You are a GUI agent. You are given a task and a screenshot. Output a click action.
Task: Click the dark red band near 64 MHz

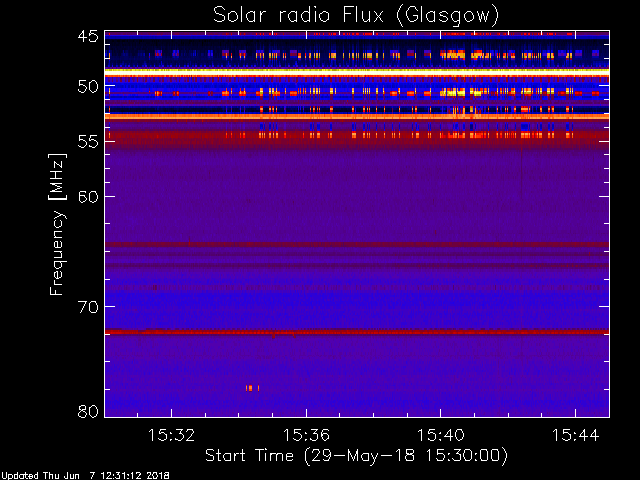pos(357,244)
